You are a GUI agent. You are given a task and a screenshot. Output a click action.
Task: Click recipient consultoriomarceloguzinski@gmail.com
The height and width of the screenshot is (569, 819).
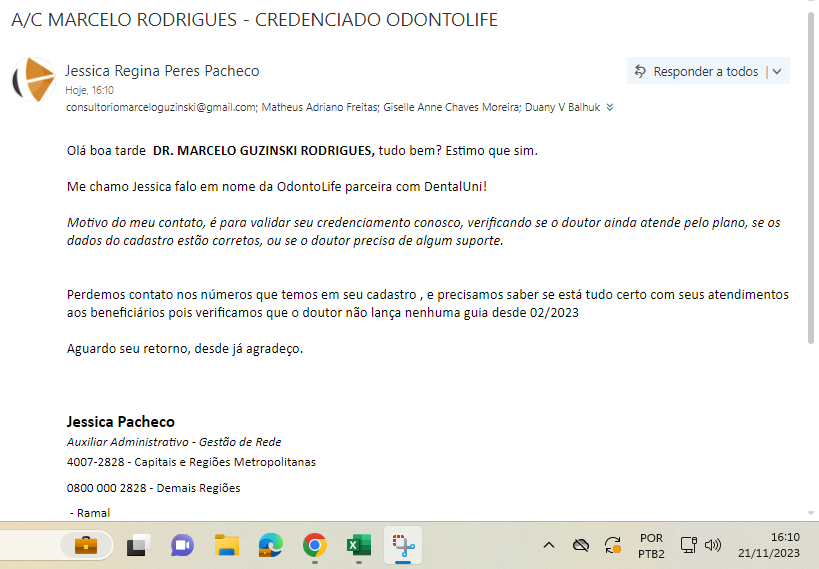pos(161,107)
